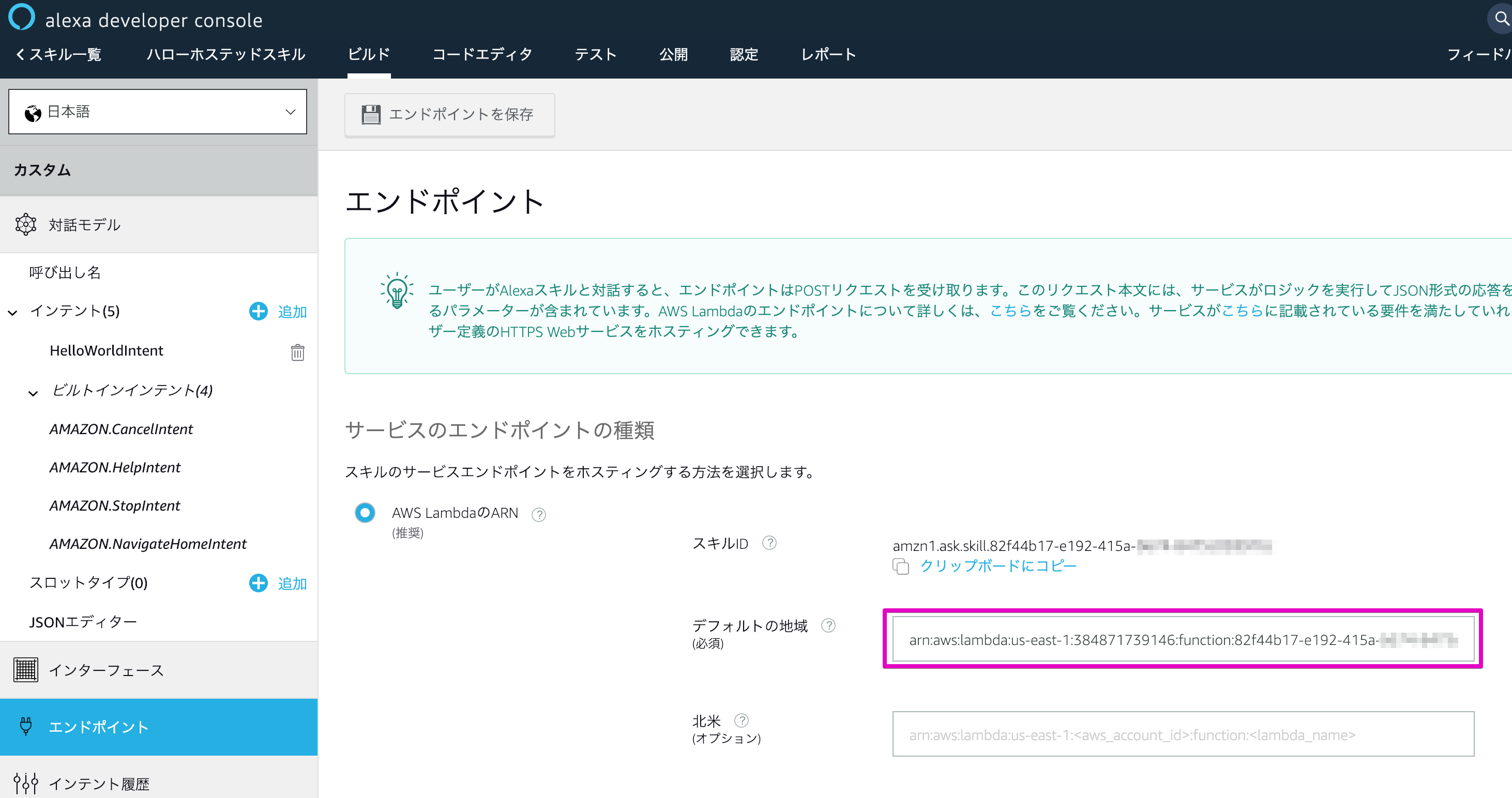The height and width of the screenshot is (798, 1512).
Task: Click help icon beside スキルID
Action: (x=769, y=543)
